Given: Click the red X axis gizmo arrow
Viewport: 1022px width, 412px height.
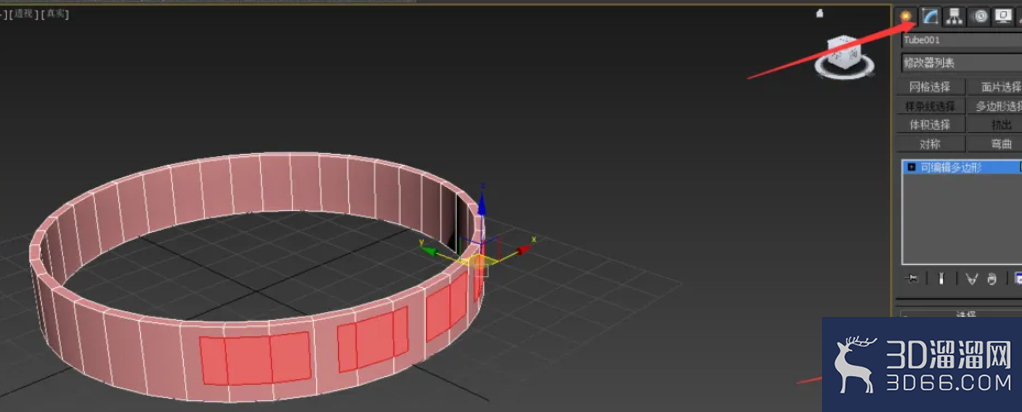Looking at the screenshot, I should click(523, 249).
